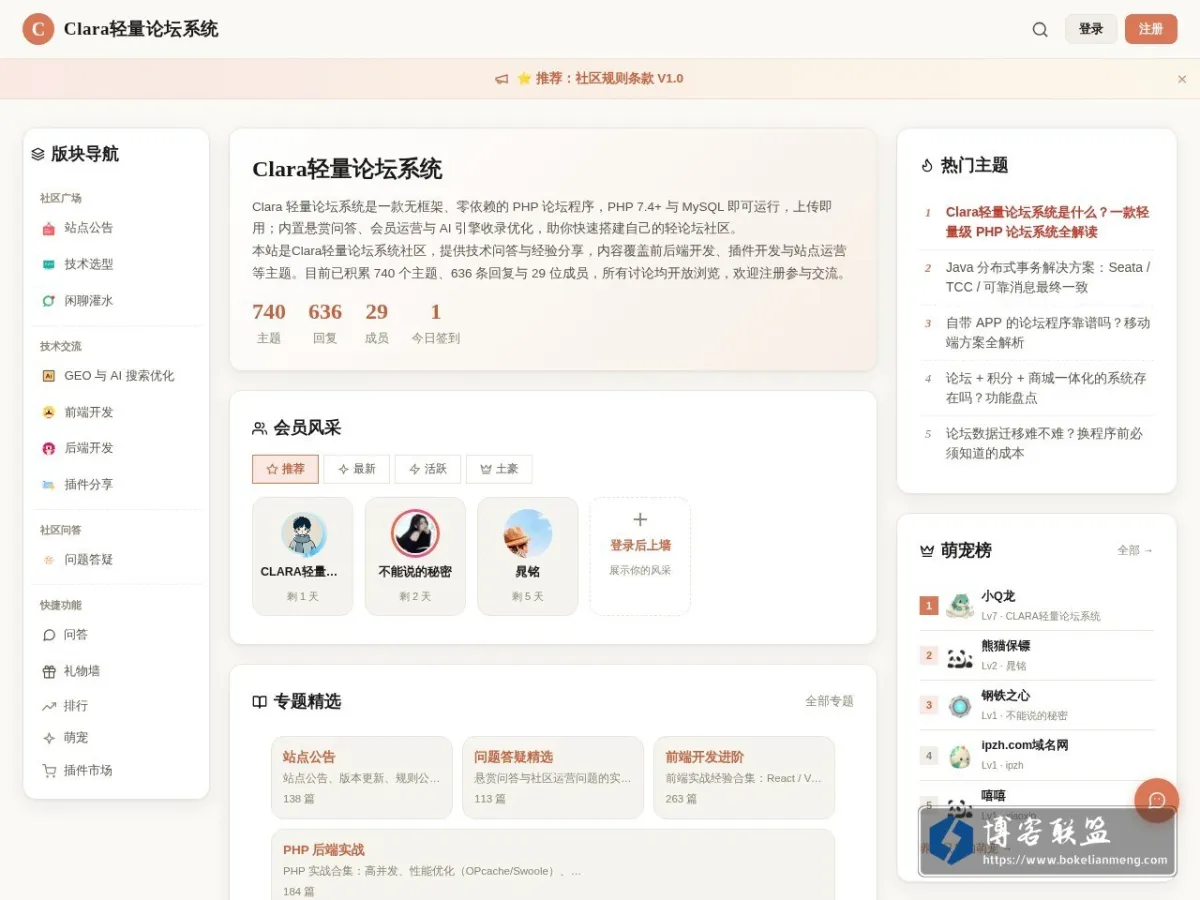Click ipzh.com域名网 egg avatar icon
The width and height of the screenshot is (1200, 900).
pyautogui.click(x=960, y=756)
